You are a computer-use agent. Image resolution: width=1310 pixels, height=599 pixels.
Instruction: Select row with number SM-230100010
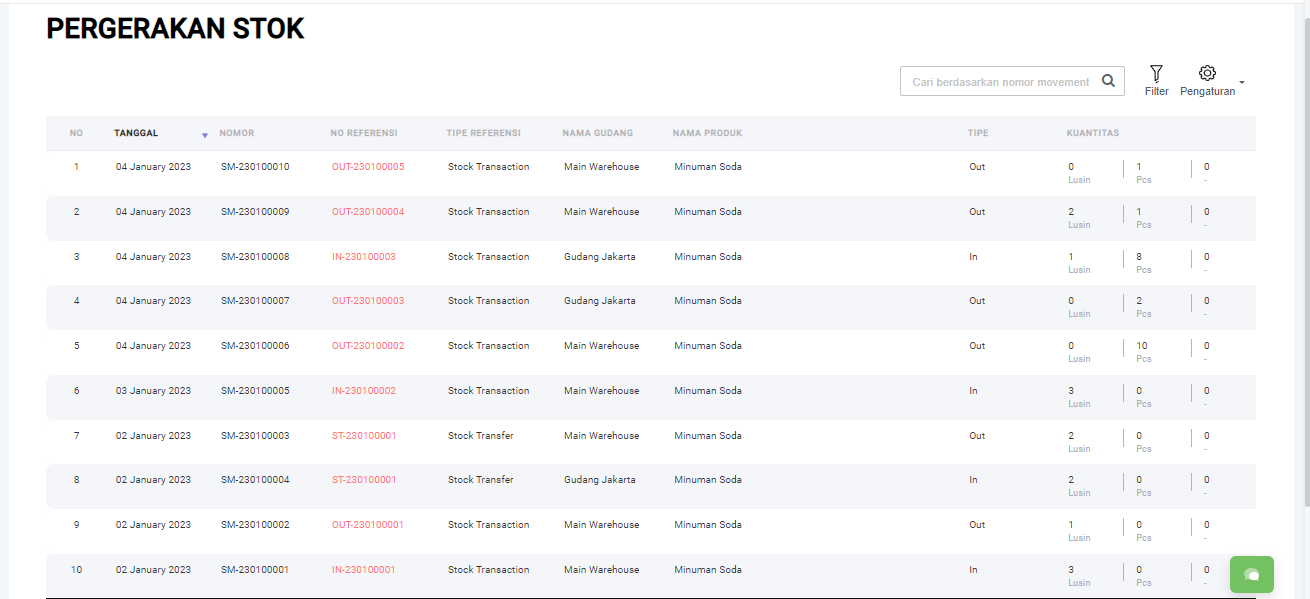tap(255, 167)
